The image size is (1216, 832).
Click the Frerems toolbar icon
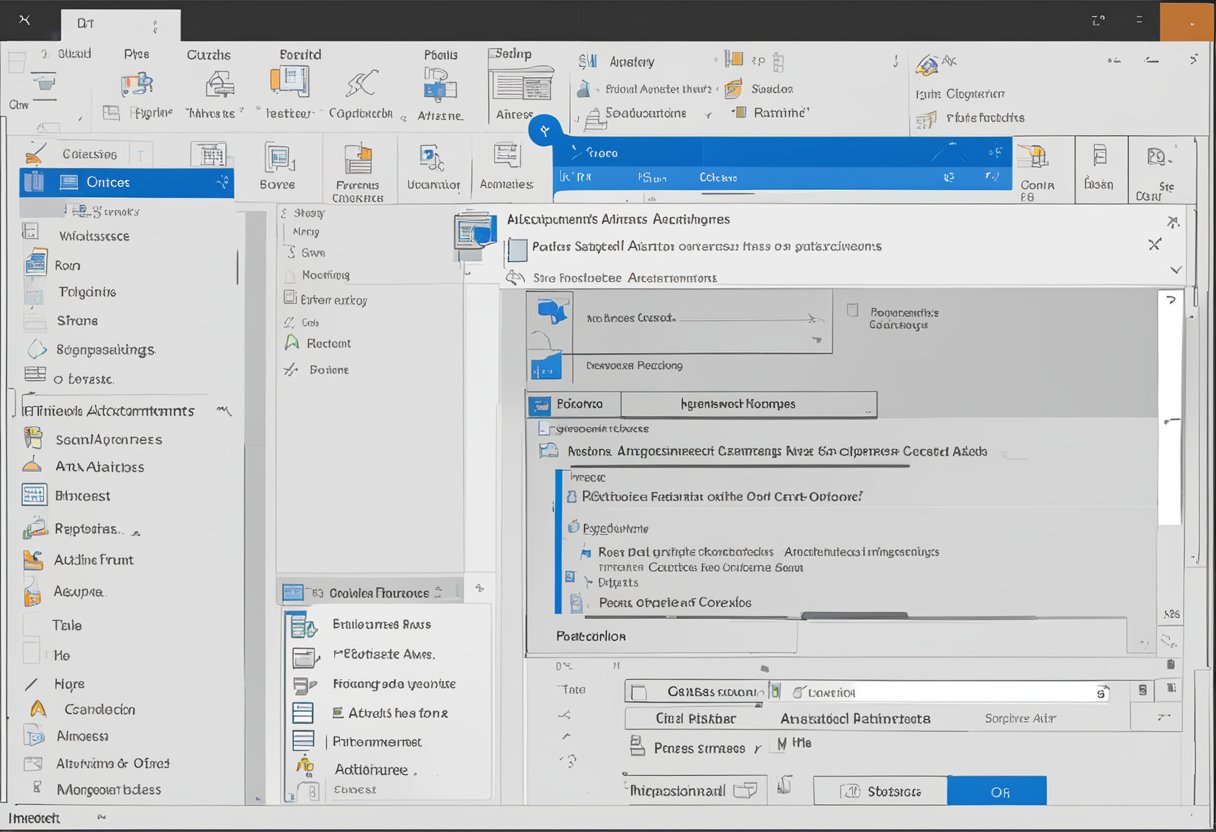pyautogui.click(x=358, y=159)
